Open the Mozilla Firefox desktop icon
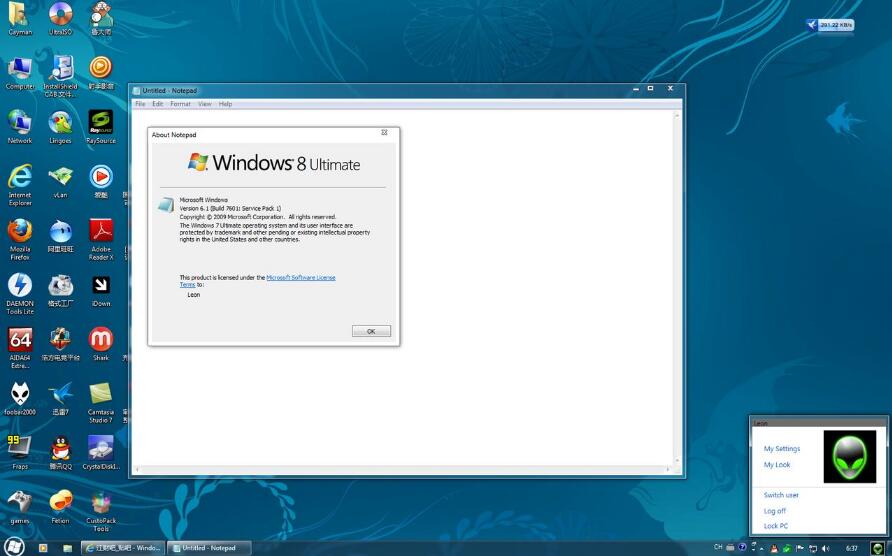This screenshot has width=892, height=556. click(20, 232)
